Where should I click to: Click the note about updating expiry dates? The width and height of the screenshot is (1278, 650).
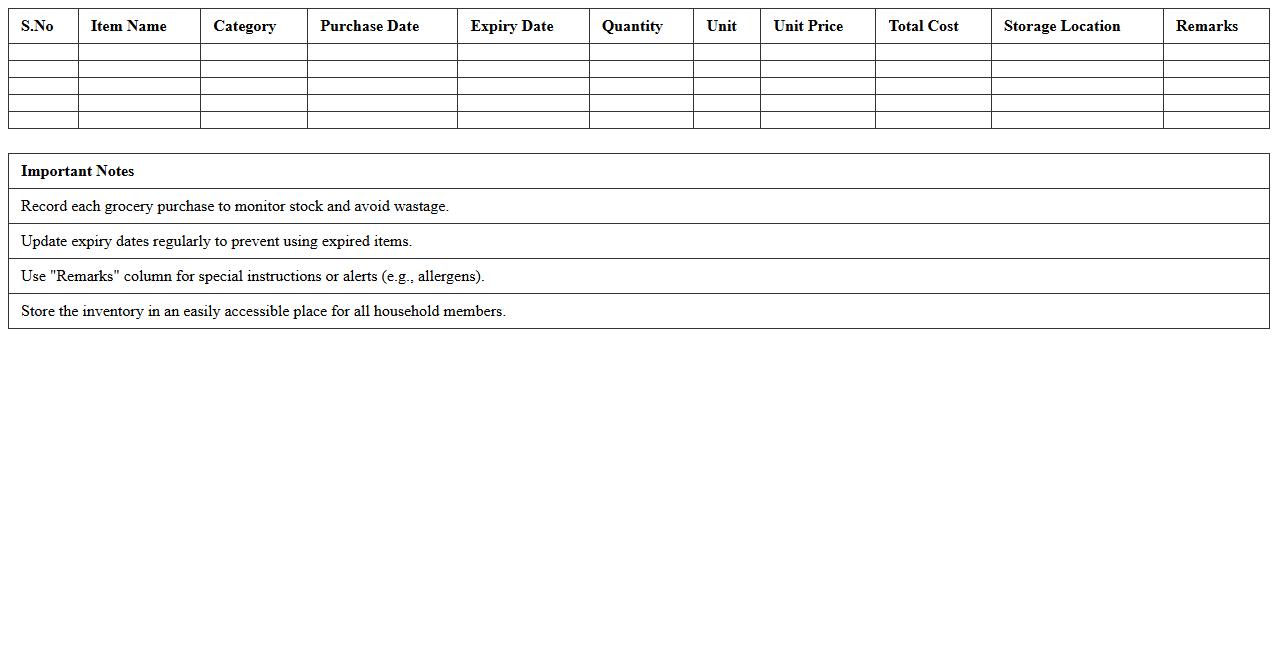[216, 241]
